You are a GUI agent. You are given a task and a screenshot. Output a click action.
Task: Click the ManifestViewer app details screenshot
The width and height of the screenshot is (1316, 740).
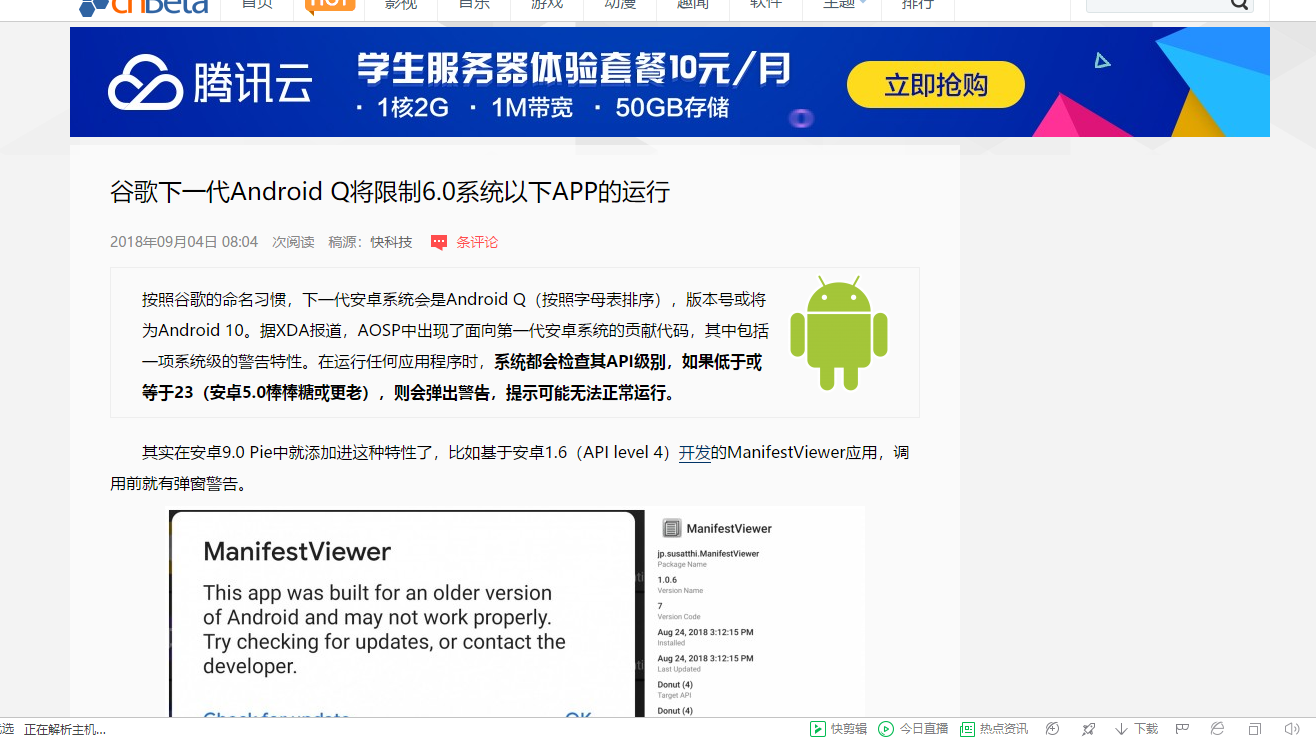point(756,612)
